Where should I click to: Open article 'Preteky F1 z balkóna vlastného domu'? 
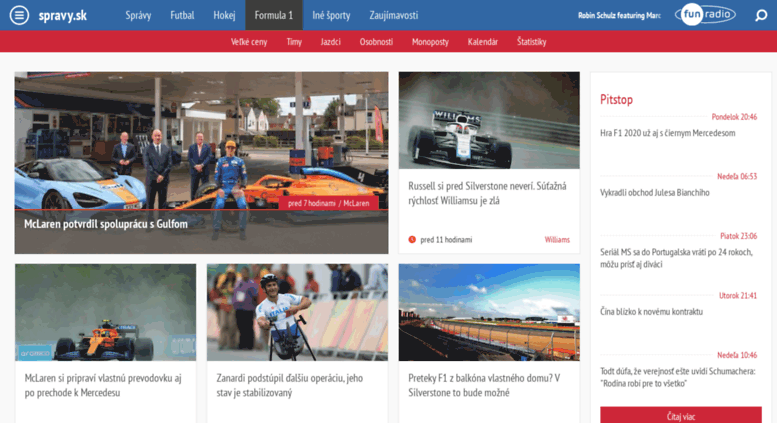(x=484, y=385)
